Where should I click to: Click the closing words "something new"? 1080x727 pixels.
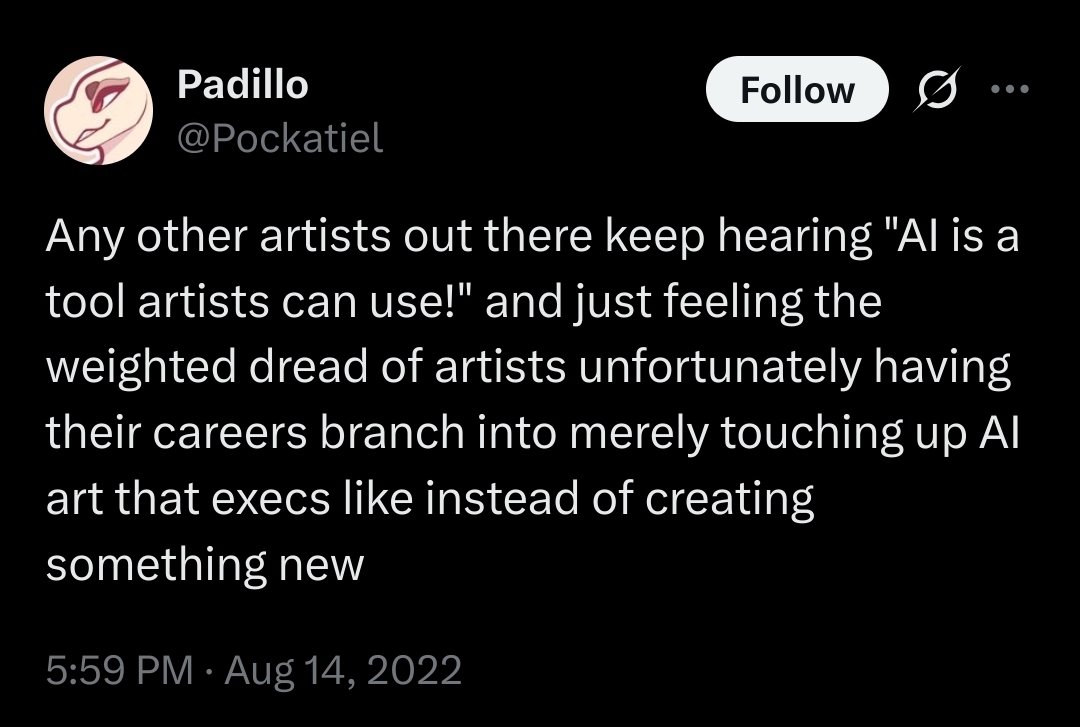click(x=205, y=565)
